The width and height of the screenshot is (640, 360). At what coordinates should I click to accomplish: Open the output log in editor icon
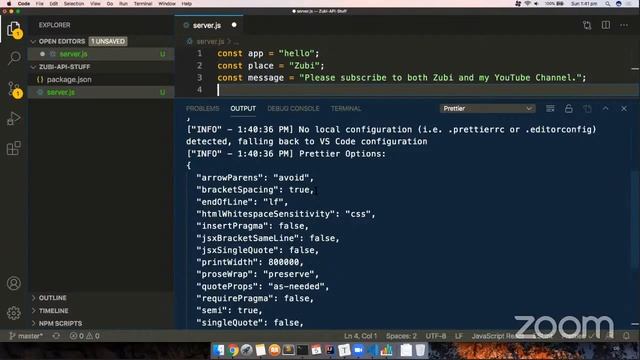coord(587,109)
